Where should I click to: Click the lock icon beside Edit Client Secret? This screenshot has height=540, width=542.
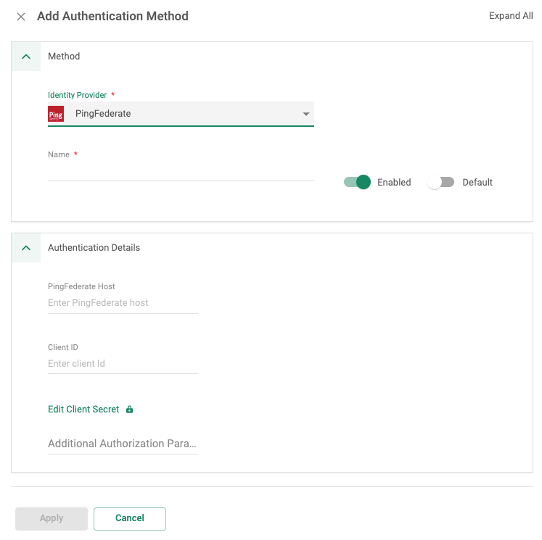(129, 409)
